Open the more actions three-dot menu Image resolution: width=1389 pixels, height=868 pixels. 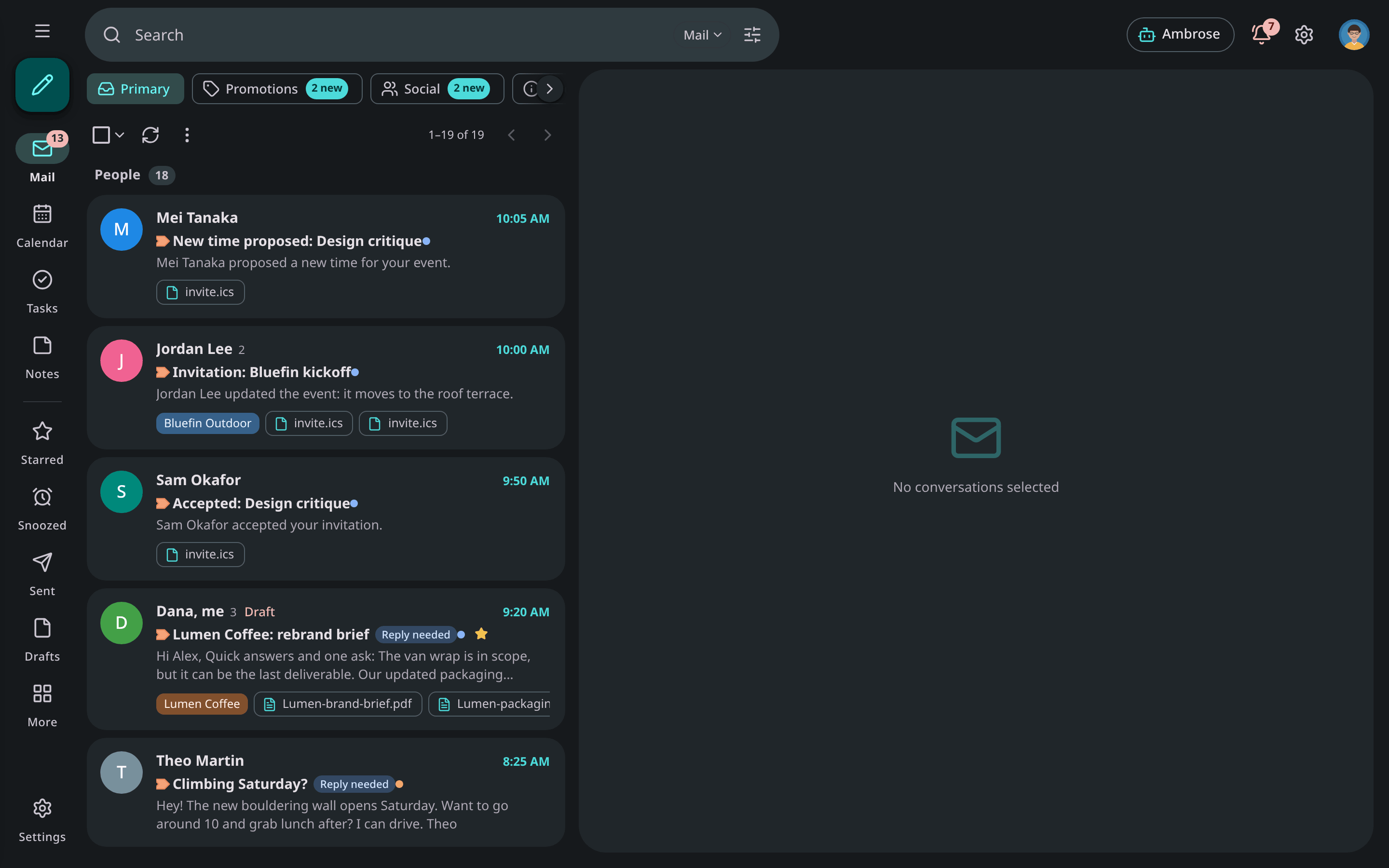[187, 135]
